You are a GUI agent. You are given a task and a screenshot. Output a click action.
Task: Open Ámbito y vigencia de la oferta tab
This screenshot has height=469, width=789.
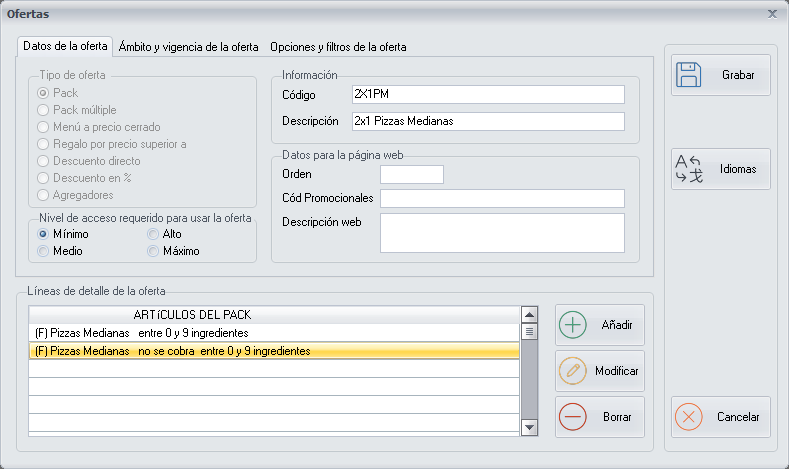(188, 47)
